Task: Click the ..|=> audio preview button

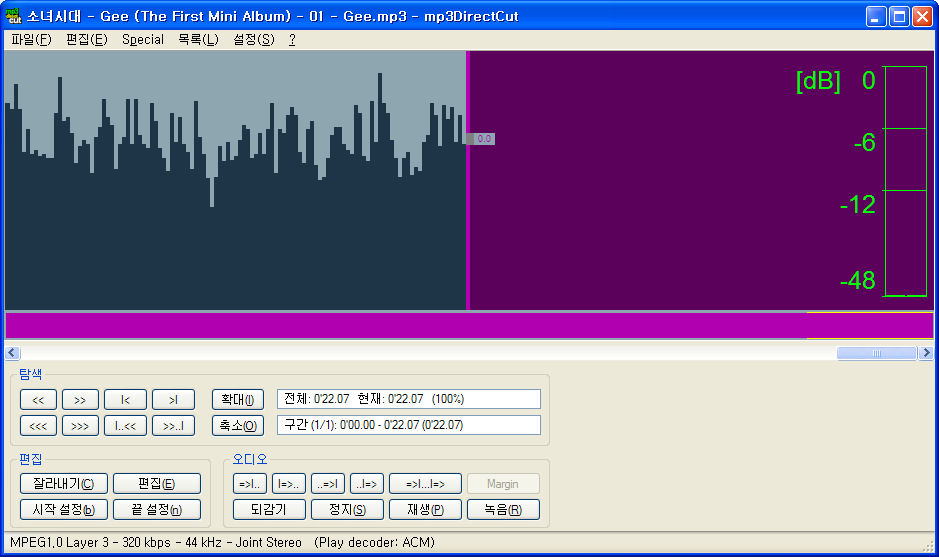Action: [366, 483]
